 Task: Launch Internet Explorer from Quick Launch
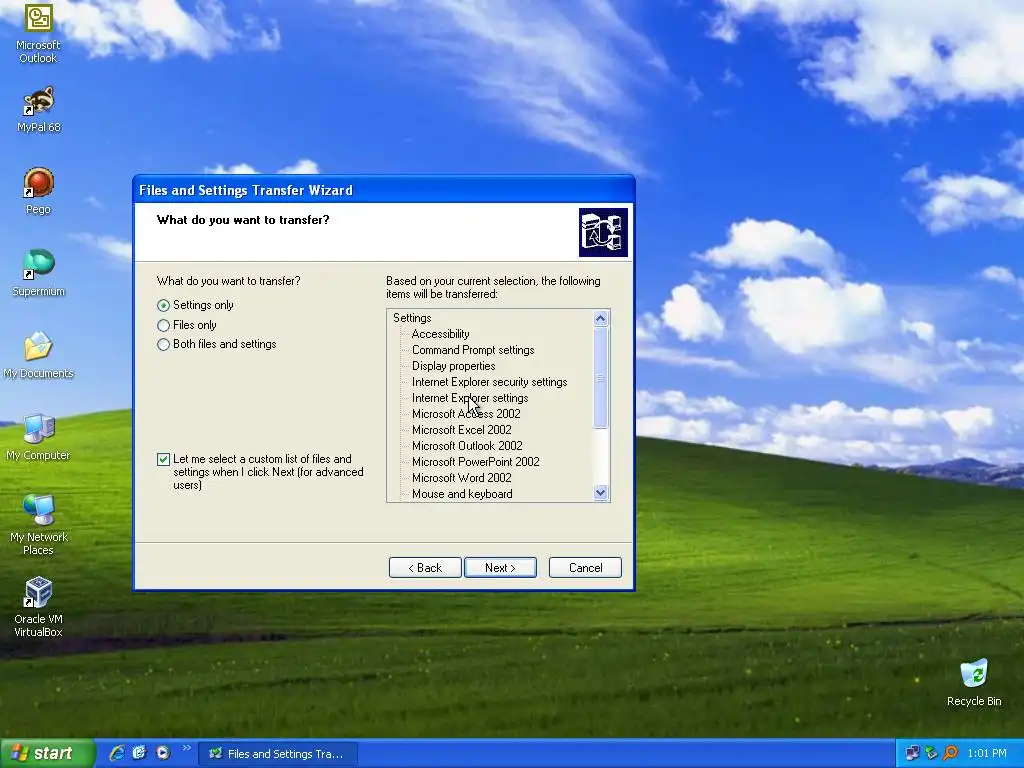tap(117, 753)
